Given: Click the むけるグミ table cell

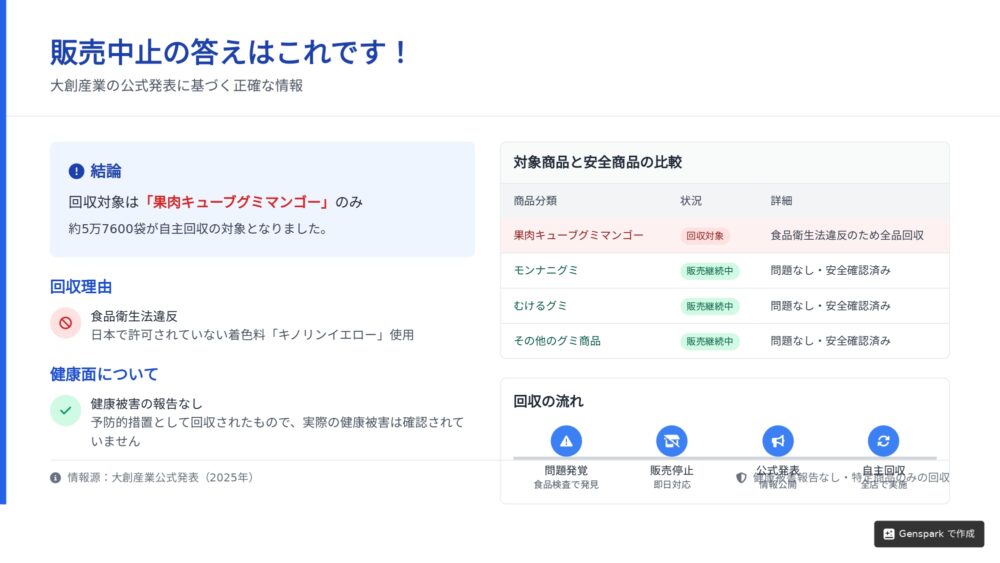Looking at the screenshot, I should [540, 305].
